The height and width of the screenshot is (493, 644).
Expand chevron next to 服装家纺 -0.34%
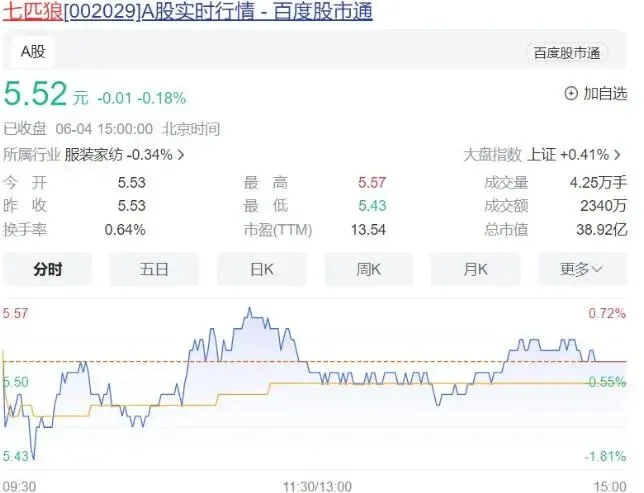[x=181, y=155]
